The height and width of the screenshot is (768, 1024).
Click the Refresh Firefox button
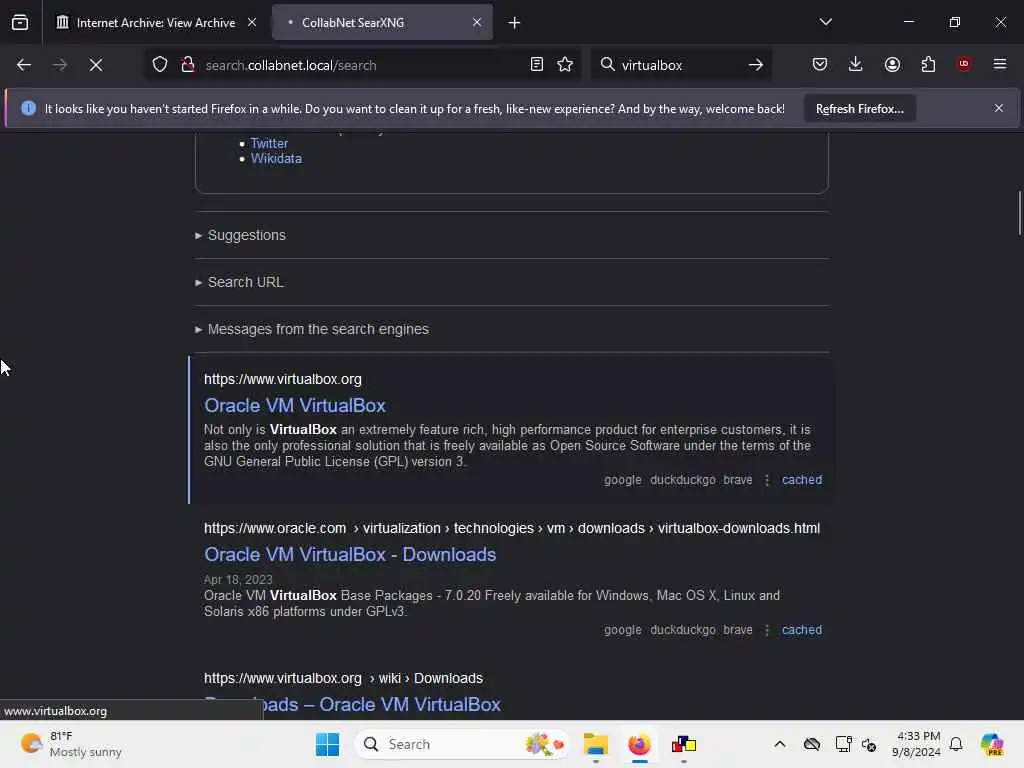coord(859,109)
